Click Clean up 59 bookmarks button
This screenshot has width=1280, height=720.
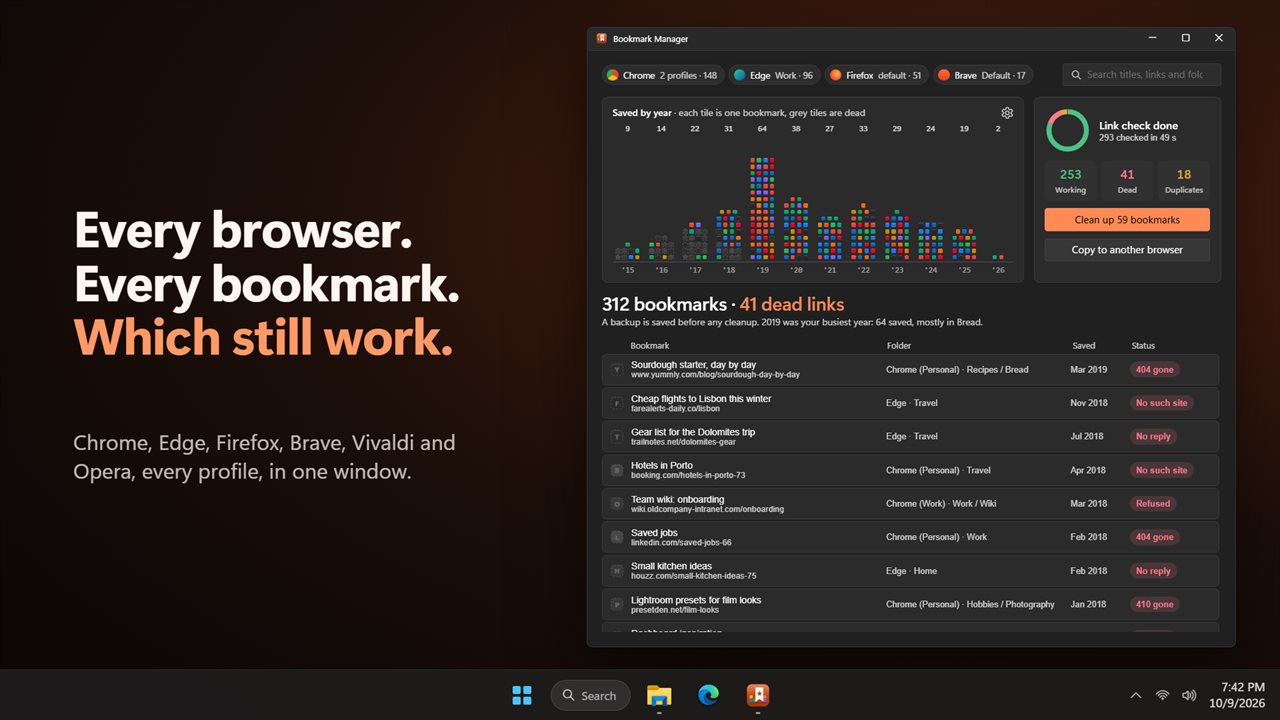point(1127,220)
